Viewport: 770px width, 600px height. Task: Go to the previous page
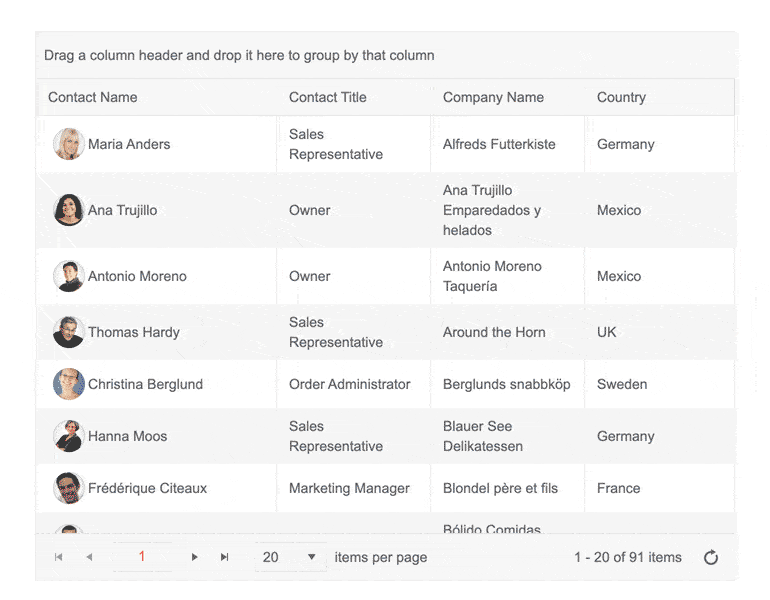(x=89, y=557)
